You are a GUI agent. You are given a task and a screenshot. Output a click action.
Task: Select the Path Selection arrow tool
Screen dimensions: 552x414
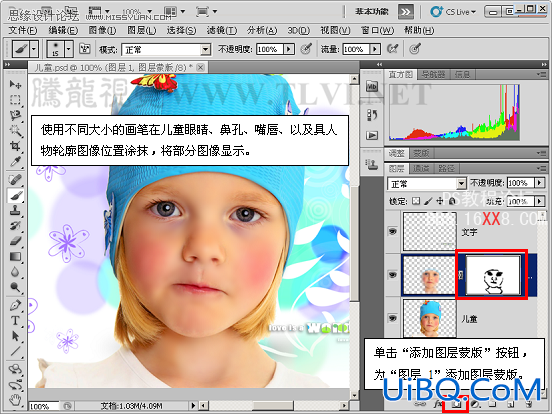[x=15, y=336]
